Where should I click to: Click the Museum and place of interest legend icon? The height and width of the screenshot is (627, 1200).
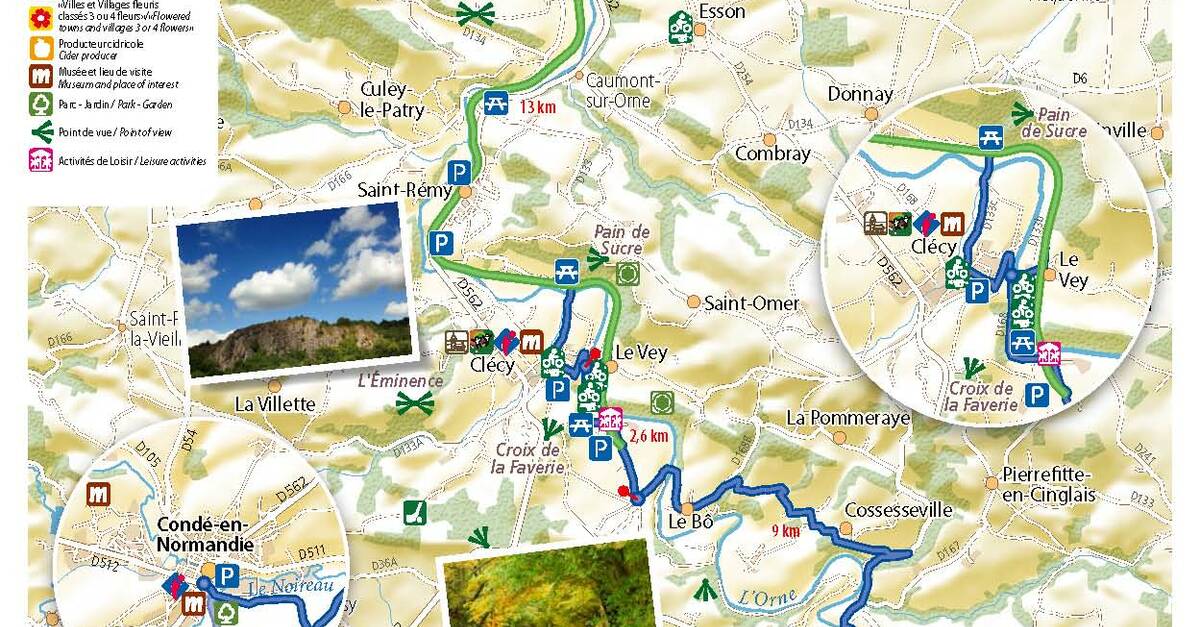point(42,77)
